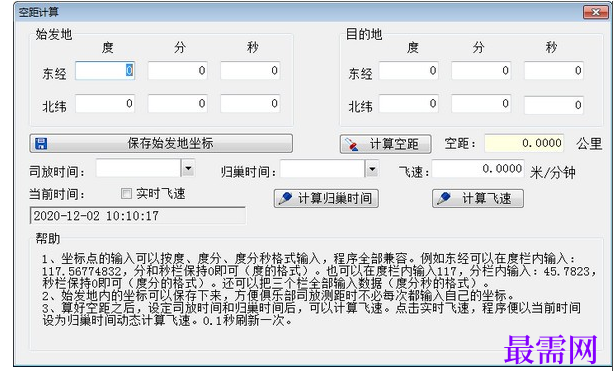
Task: Click the 当前时间 label
Action: click(57, 194)
